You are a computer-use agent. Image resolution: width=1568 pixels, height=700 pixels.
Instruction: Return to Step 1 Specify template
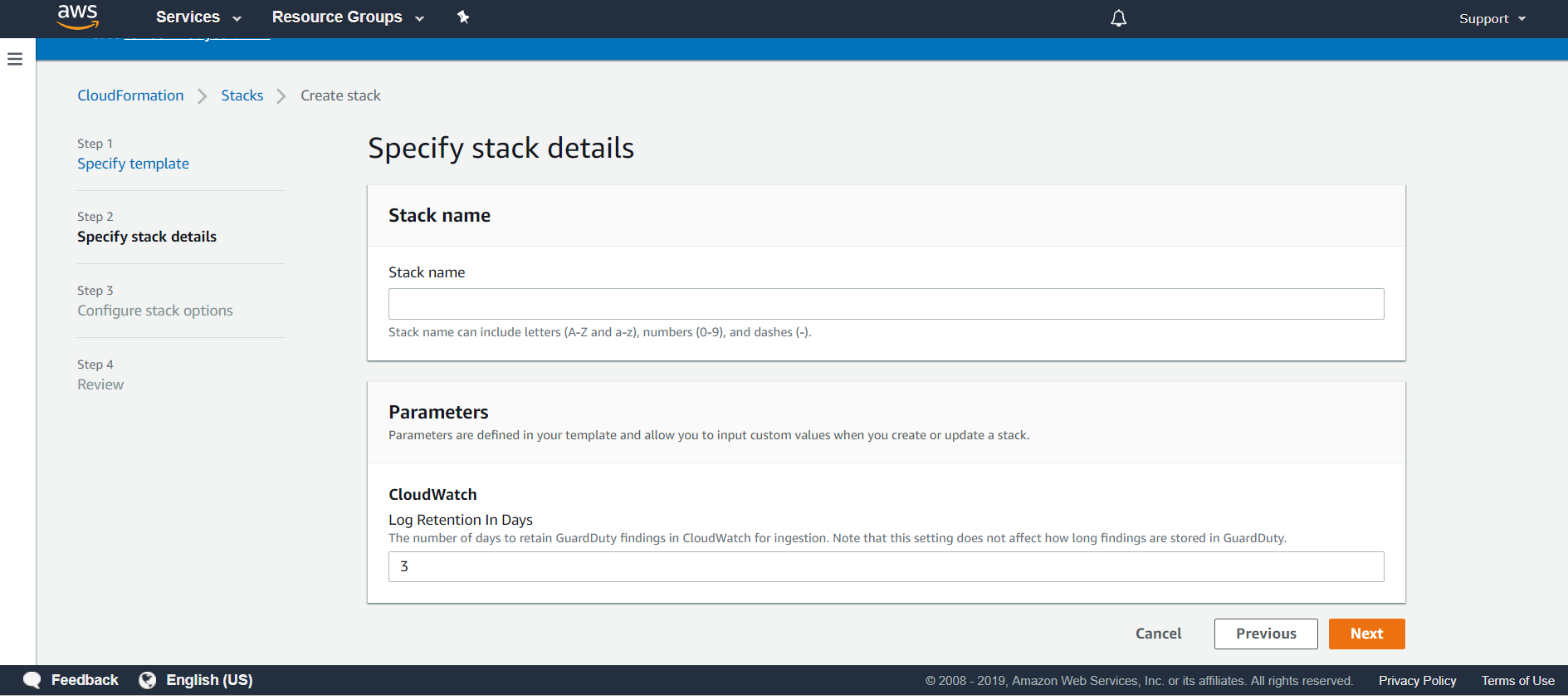click(x=133, y=164)
